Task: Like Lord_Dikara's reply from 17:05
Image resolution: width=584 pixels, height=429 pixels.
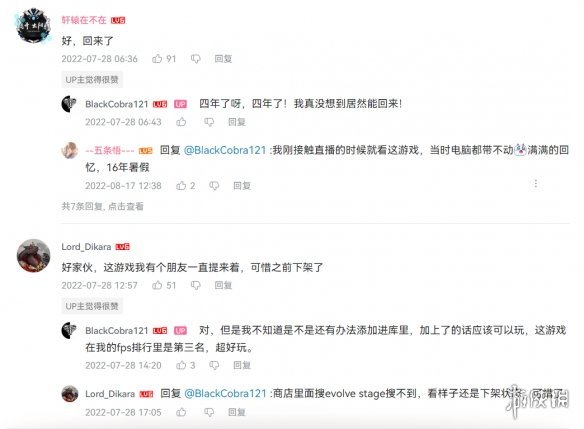Action: (181, 412)
